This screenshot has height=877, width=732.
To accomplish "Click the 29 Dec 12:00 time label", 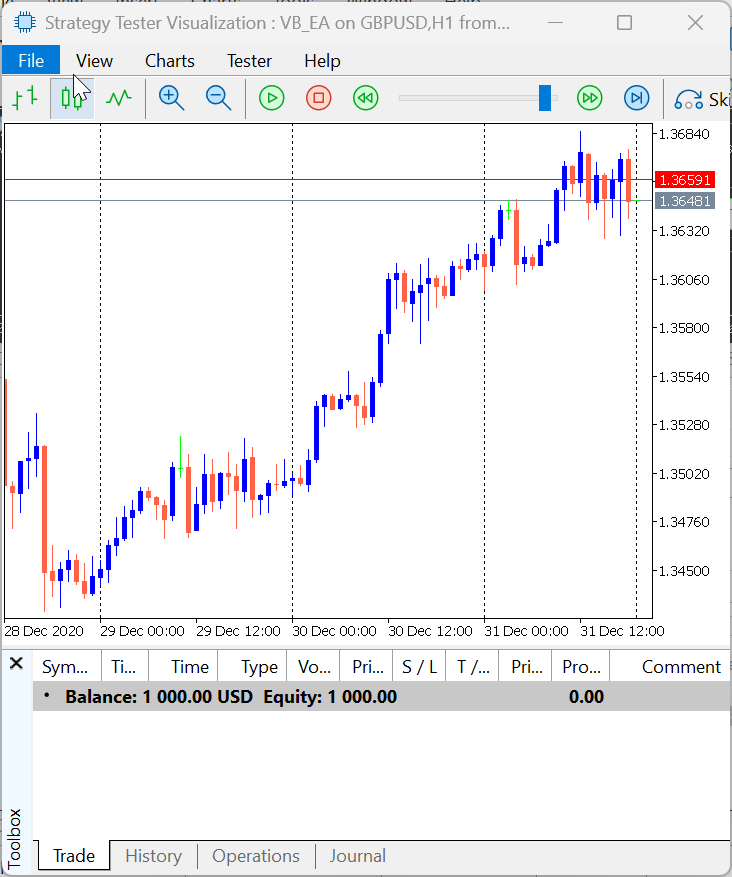I will 238,631.
